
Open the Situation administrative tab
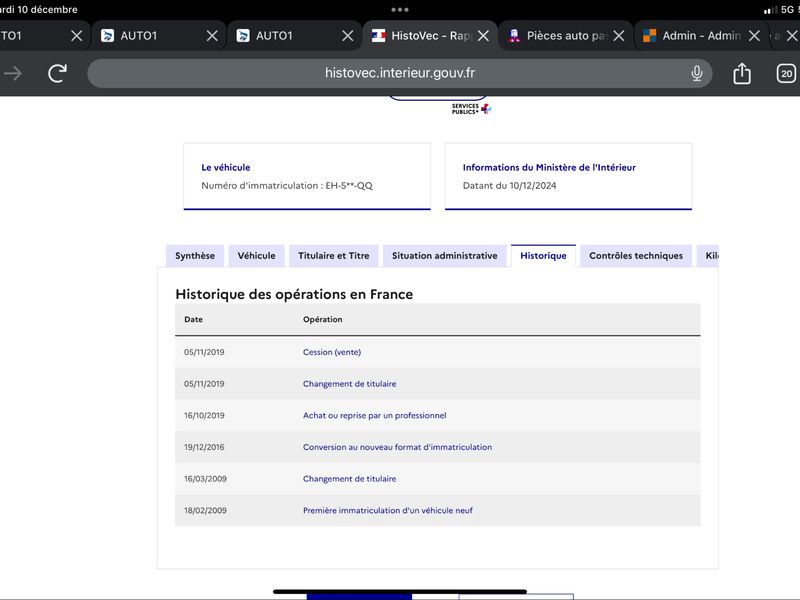click(444, 256)
